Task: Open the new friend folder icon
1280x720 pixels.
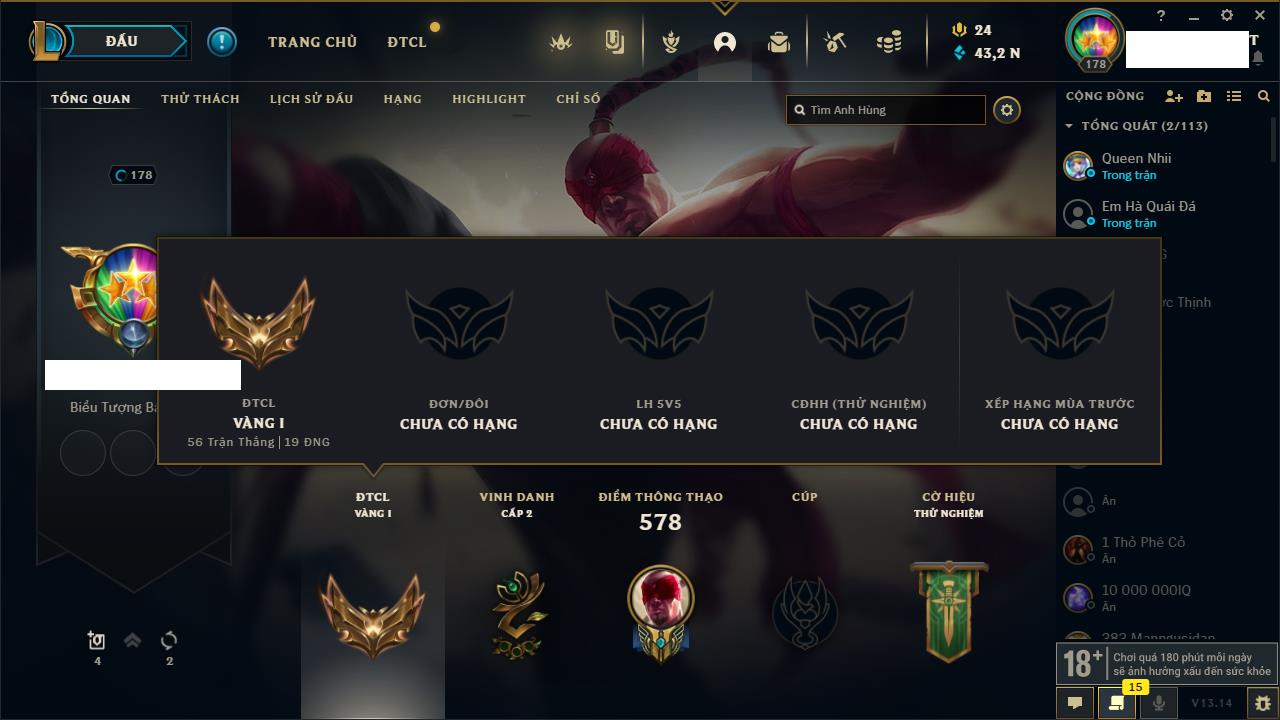Action: pyautogui.click(x=1204, y=97)
